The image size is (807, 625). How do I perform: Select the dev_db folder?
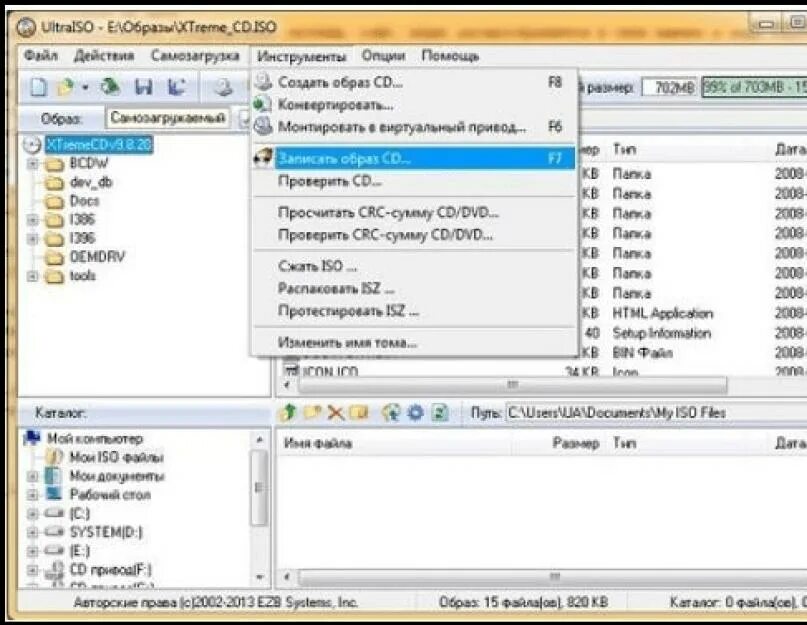[x=91, y=182]
